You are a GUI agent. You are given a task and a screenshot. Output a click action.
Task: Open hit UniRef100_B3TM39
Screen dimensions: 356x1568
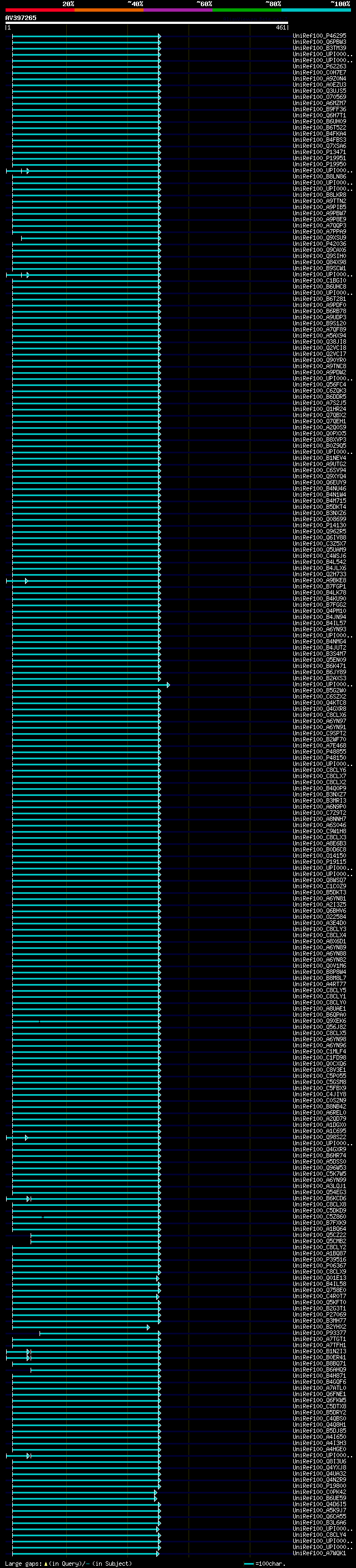coord(319,48)
